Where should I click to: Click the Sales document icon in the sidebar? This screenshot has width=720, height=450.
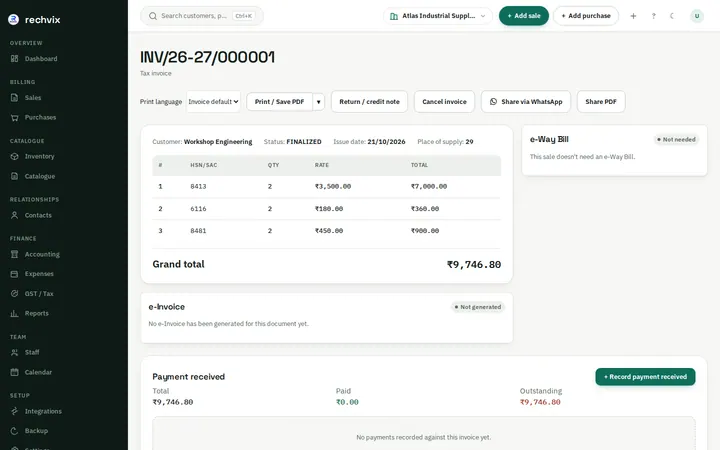[x=15, y=98]
